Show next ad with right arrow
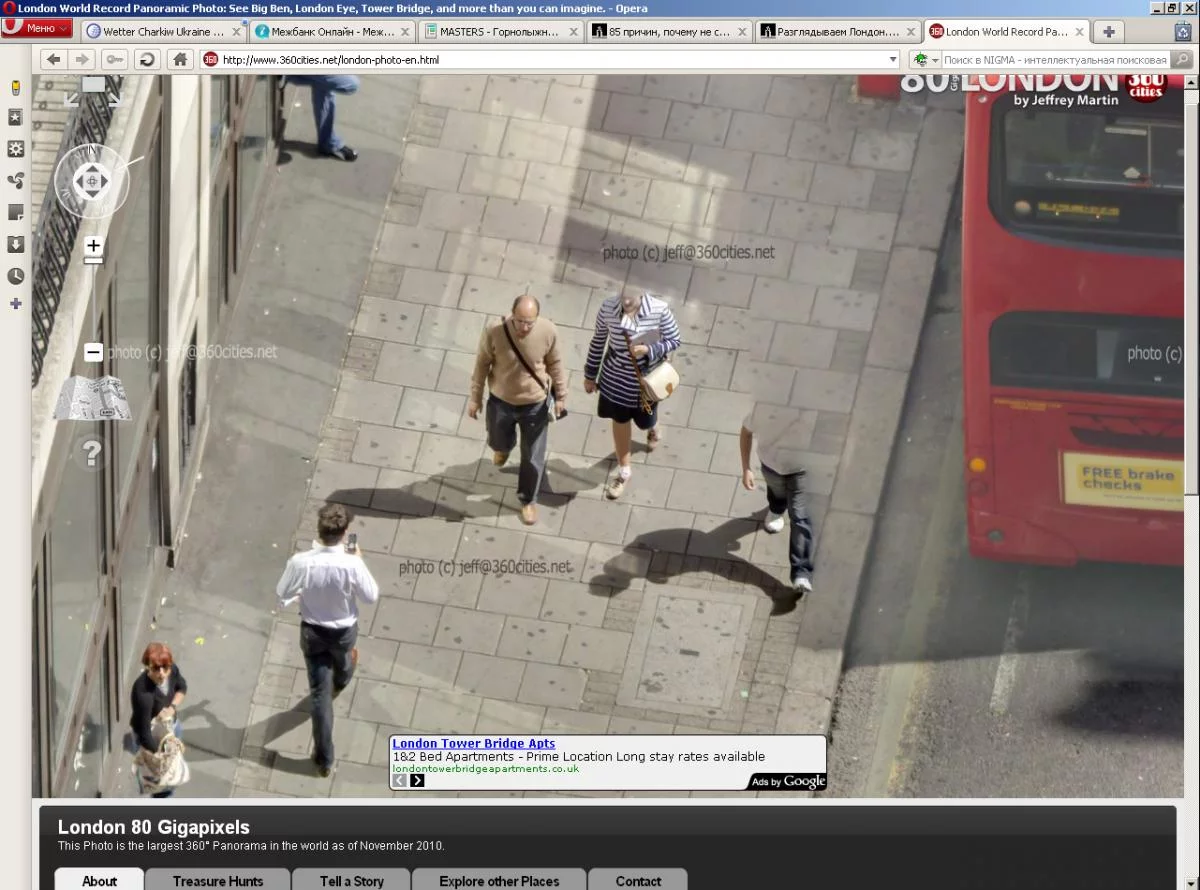Image resolution: width=1200 pixels, height=890 pixels. coord(417,780)
